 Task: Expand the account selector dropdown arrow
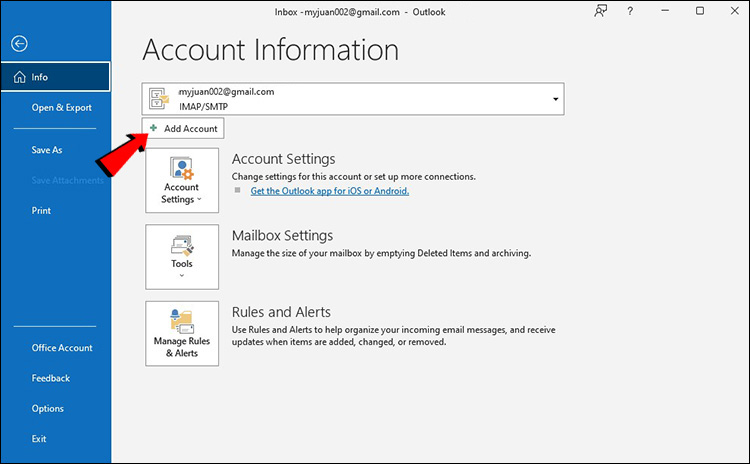555,99
